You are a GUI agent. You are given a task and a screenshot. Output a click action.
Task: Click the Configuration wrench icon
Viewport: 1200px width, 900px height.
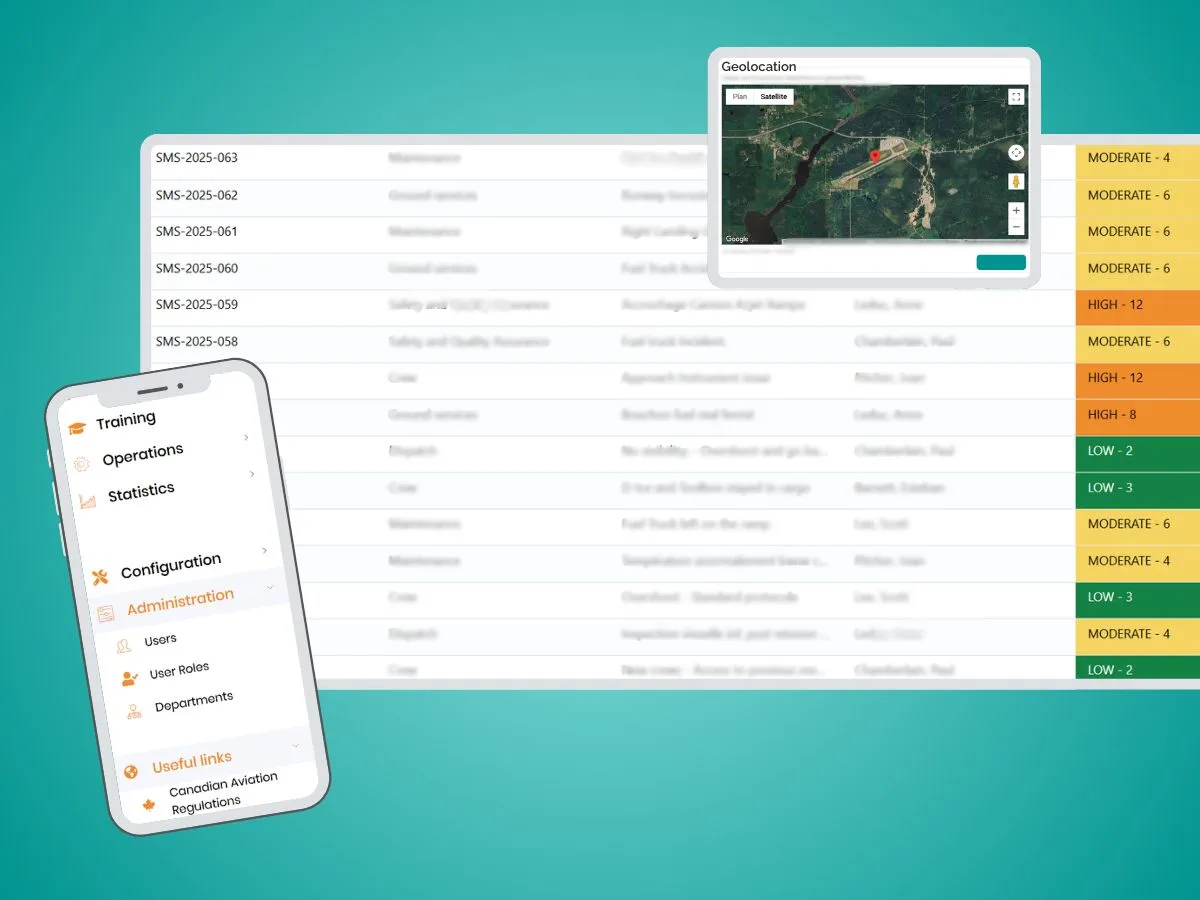(100, 576)
